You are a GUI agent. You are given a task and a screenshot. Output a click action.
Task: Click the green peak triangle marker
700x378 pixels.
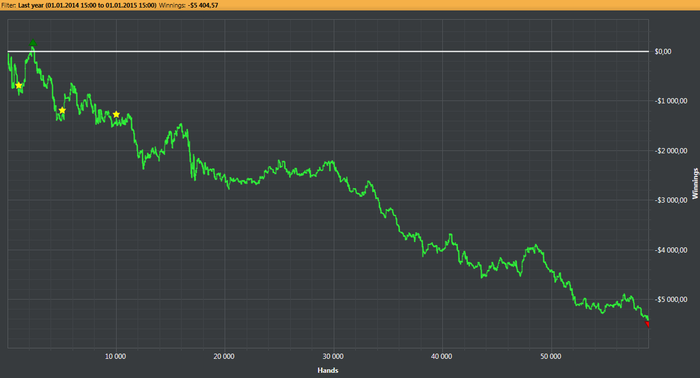click(x=33, y=43)
